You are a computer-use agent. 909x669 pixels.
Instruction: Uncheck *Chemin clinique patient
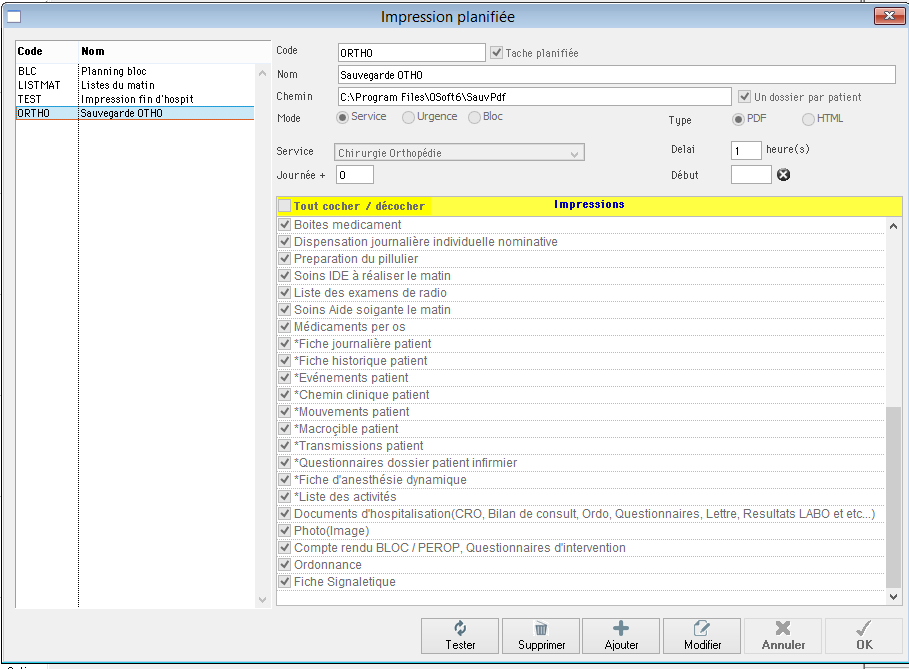pyautogui.click(x=285, y=394)
